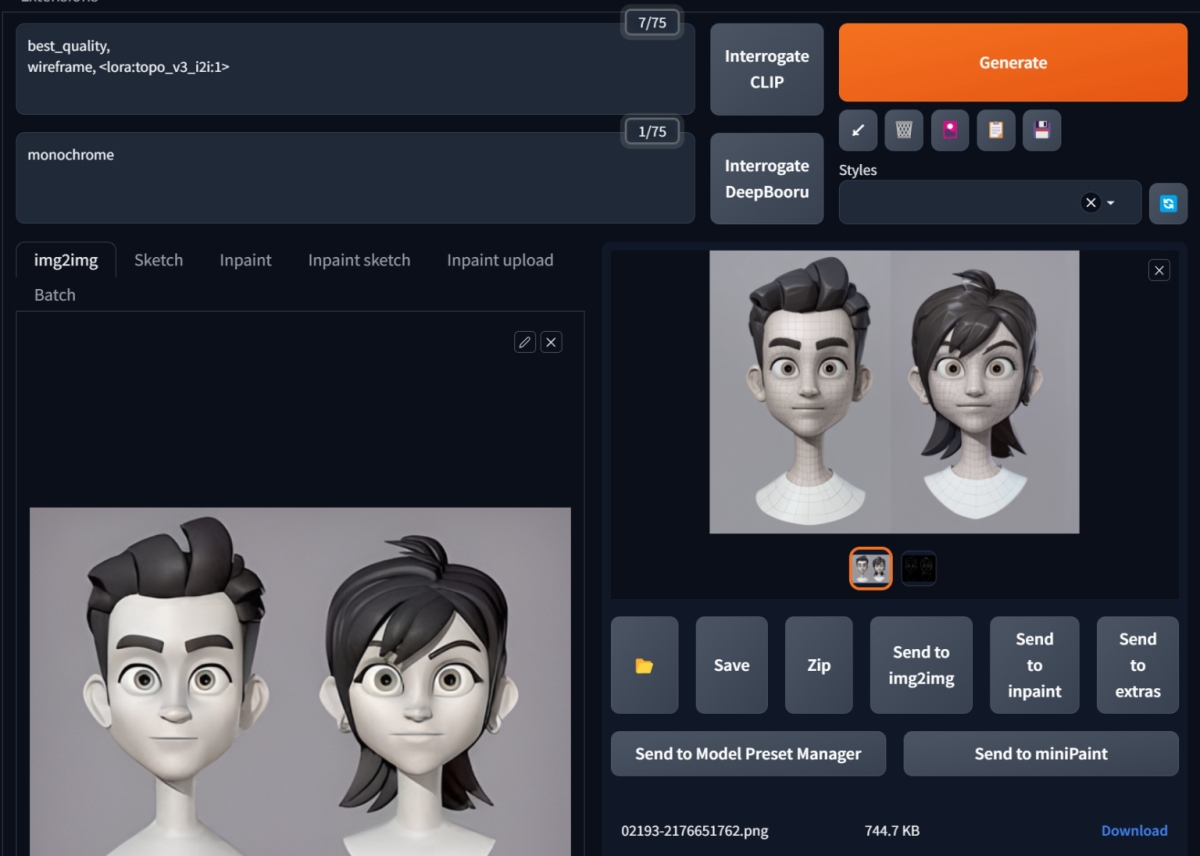The height and width of the screenshot is (856, 1200).
Task: Open the Sketch tab
Action: click(158, 260)
